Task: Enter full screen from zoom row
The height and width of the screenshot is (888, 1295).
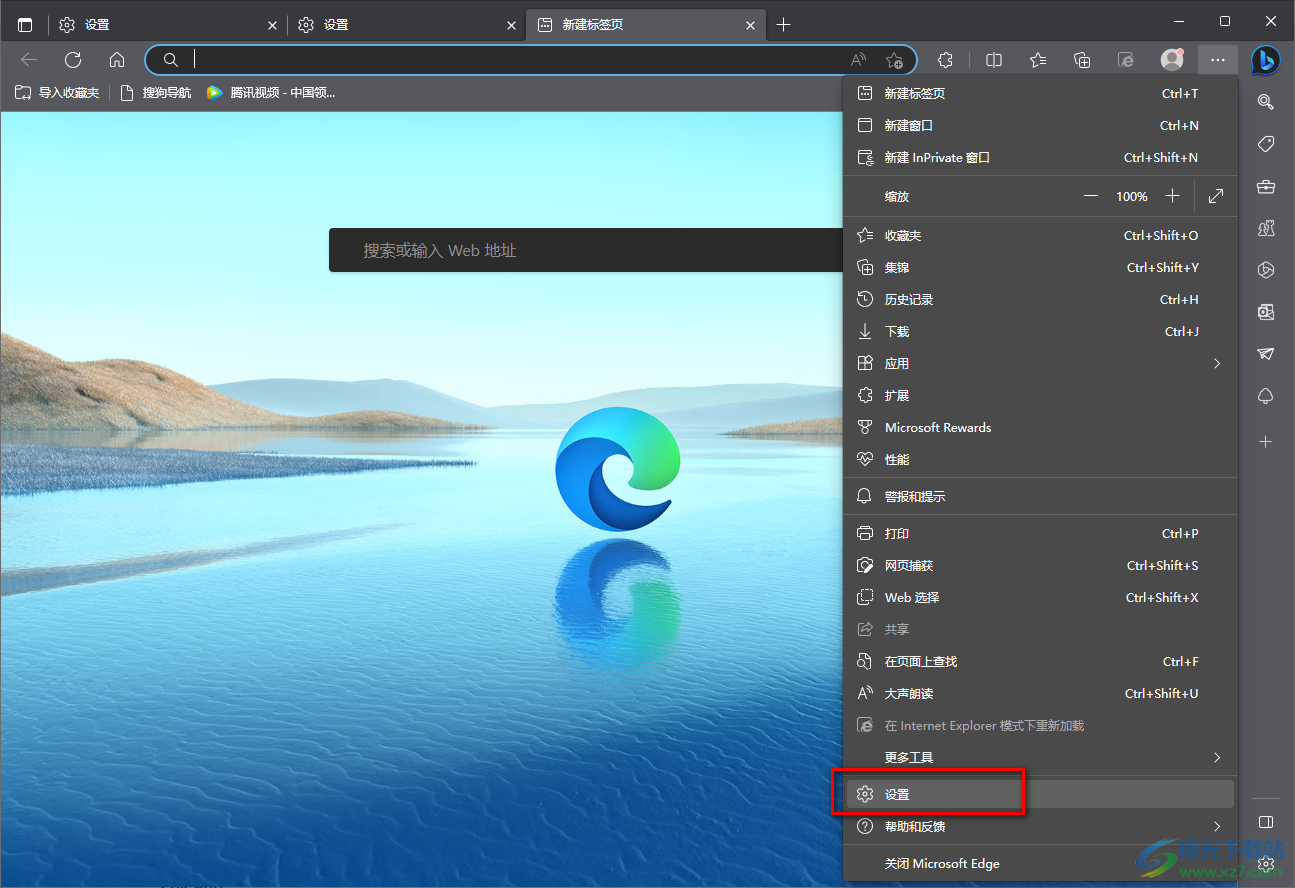Action: (x=1216, y=196)
